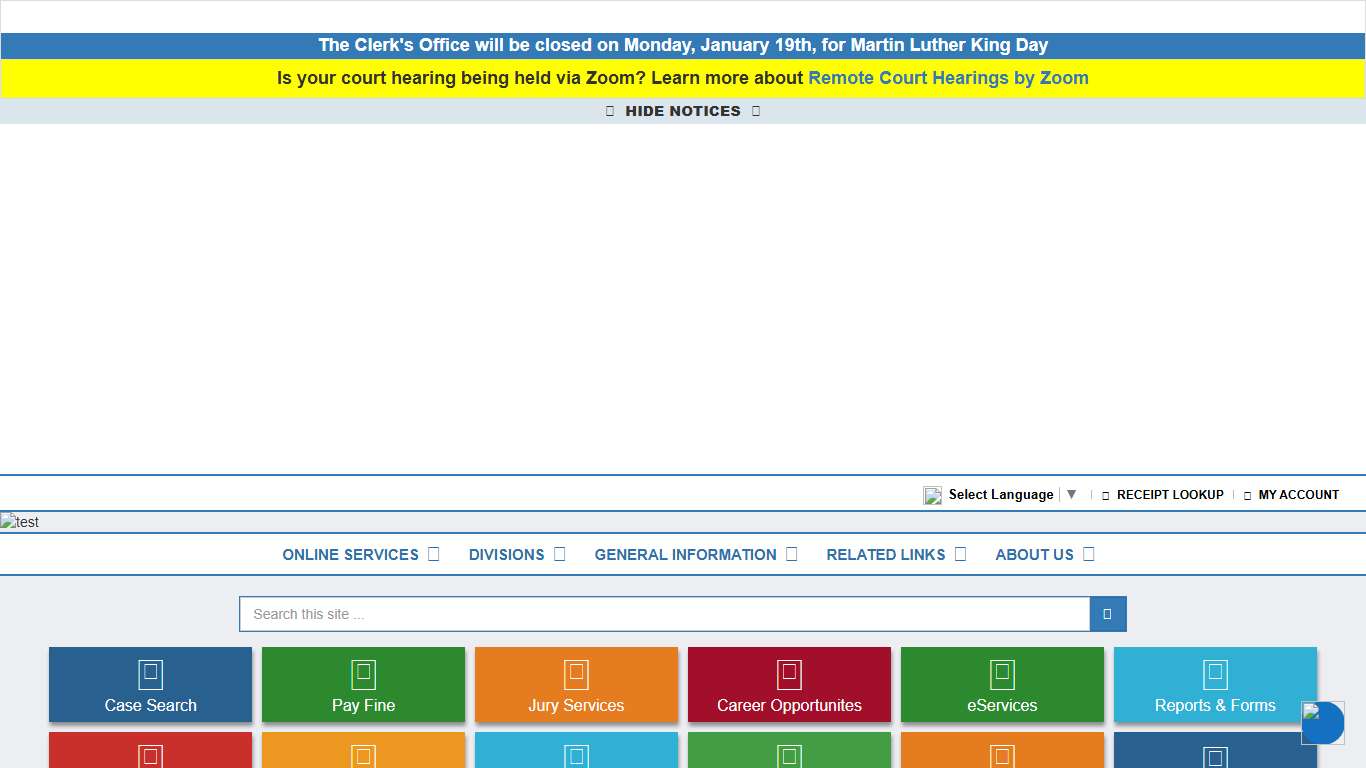Click the Pay Fine tile icon
Screen dimensions: 1366x768
point(363,675)
